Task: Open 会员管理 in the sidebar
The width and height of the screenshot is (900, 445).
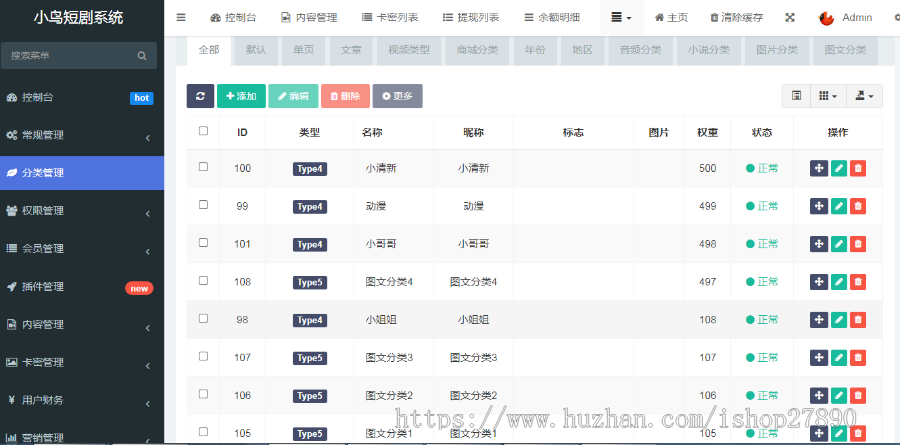Action: click(x=82, y=249)
